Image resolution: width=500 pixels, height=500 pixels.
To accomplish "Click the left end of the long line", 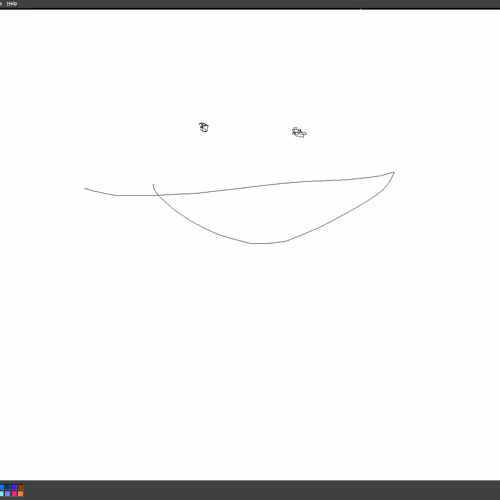I will pyautogui.click(x=85, y=189).
